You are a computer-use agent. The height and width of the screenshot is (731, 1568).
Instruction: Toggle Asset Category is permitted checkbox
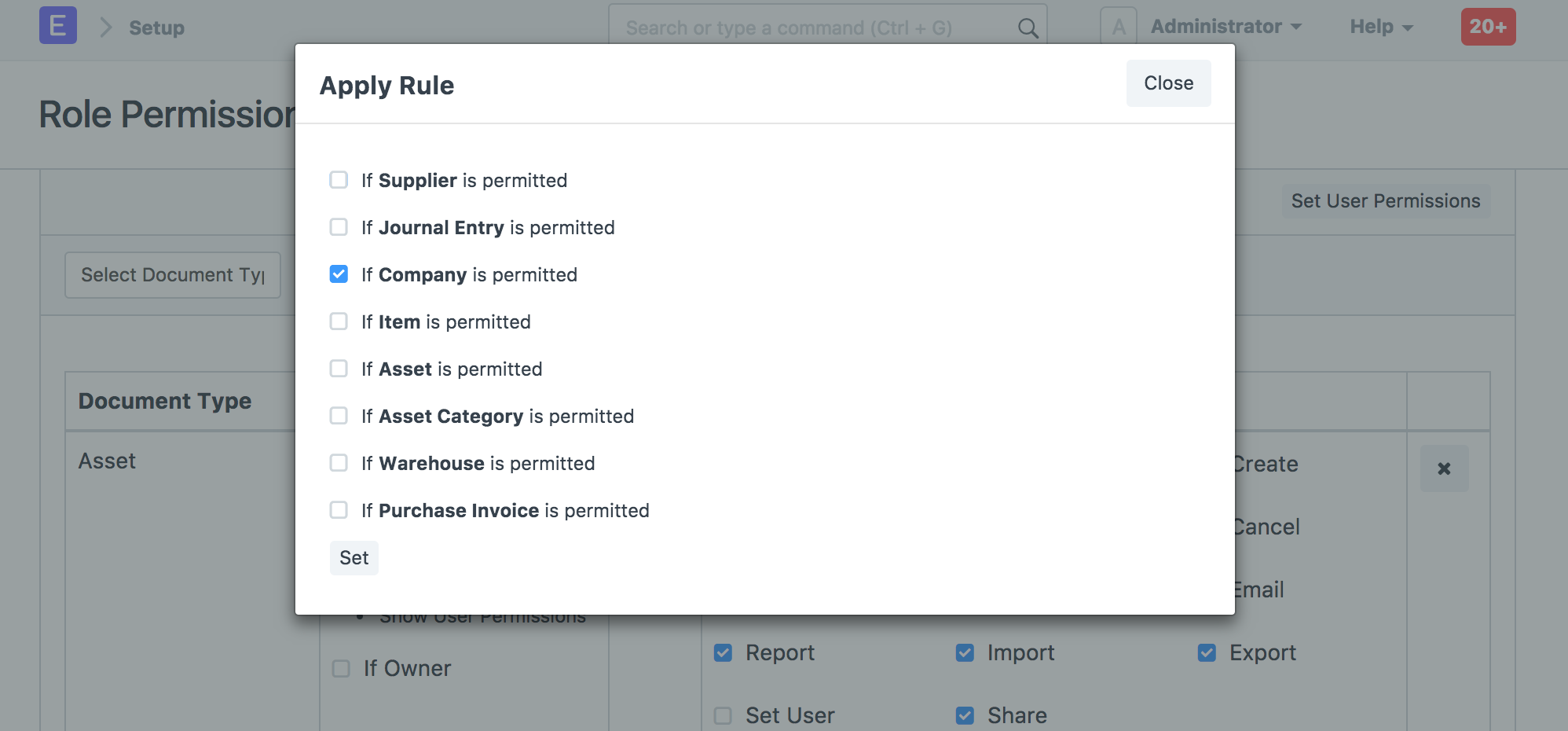click(x=339, y=416)
